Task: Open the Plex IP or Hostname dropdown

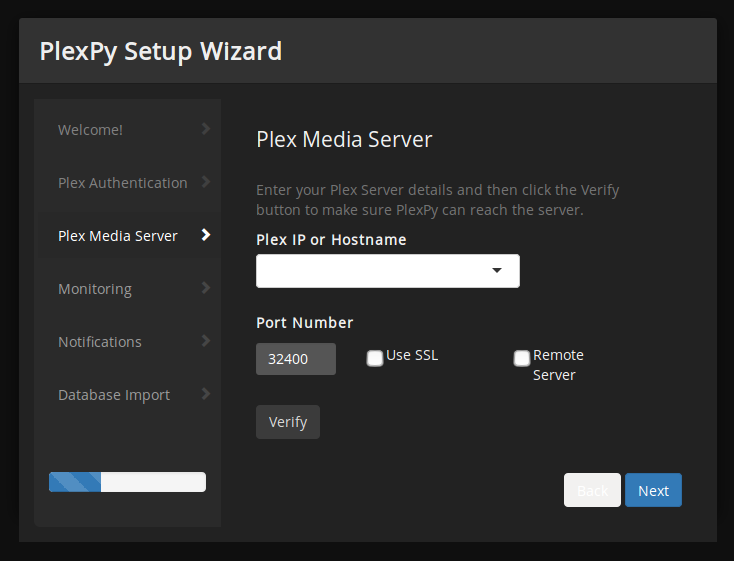Action: (388, 271)
